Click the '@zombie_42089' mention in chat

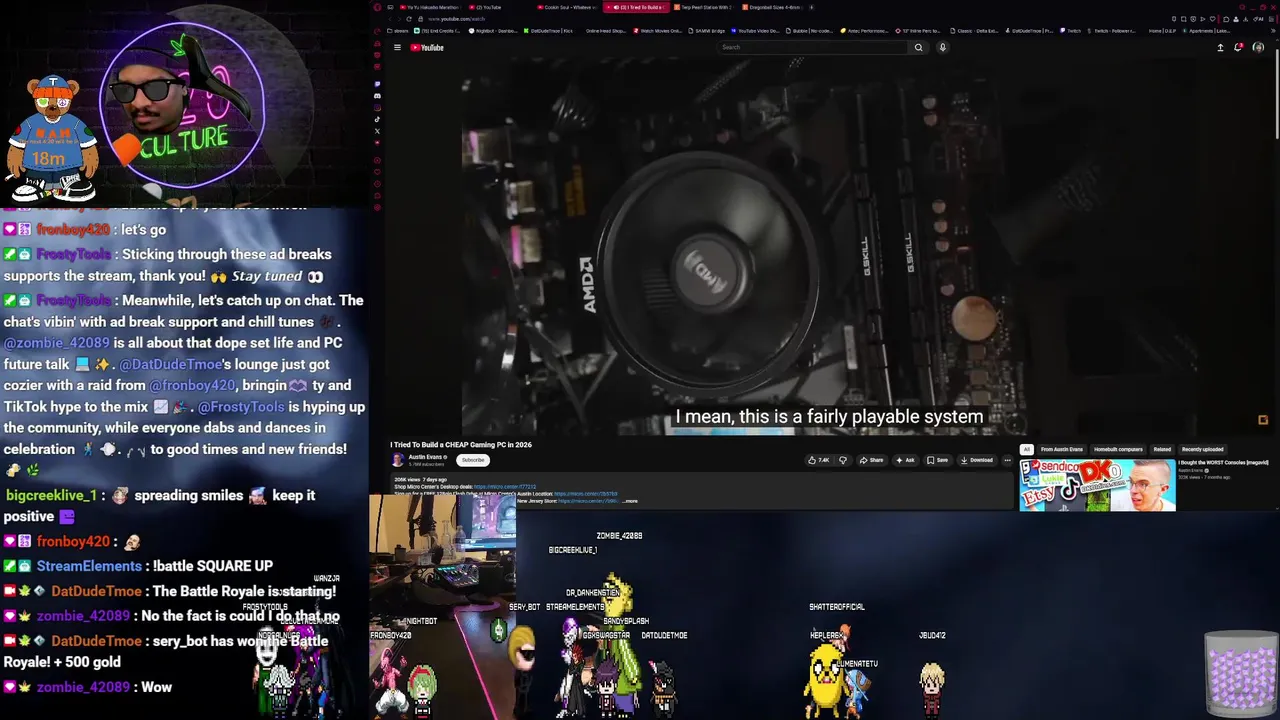(56, 342)
